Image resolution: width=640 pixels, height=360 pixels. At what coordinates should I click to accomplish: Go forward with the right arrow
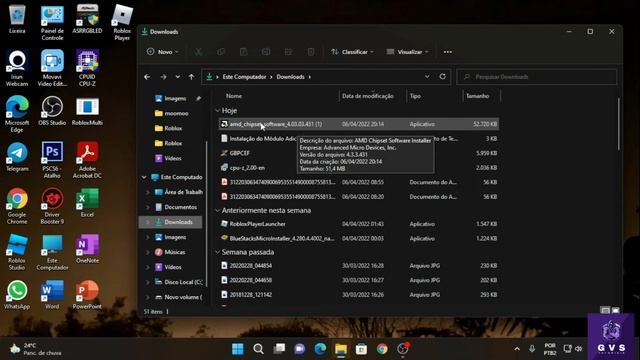point(163,77)
